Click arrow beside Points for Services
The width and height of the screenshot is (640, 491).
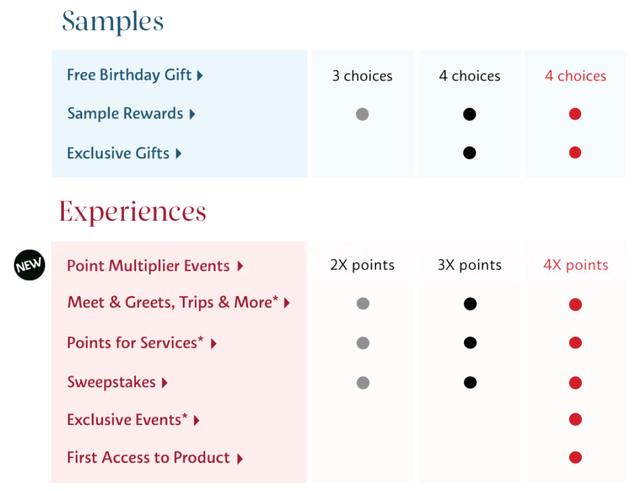click(x=213, y=343)
